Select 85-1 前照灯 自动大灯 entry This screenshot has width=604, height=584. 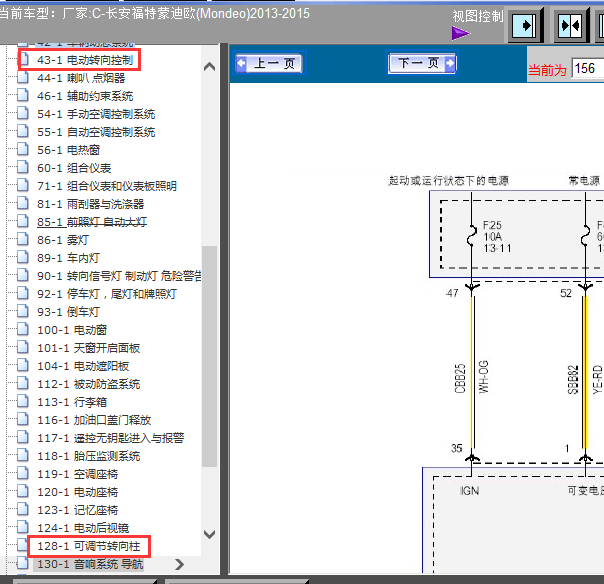92,222
